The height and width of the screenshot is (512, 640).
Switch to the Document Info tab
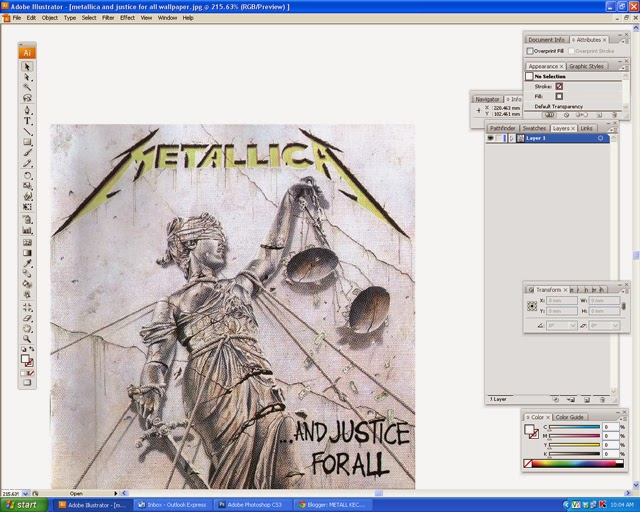(546, 40)
